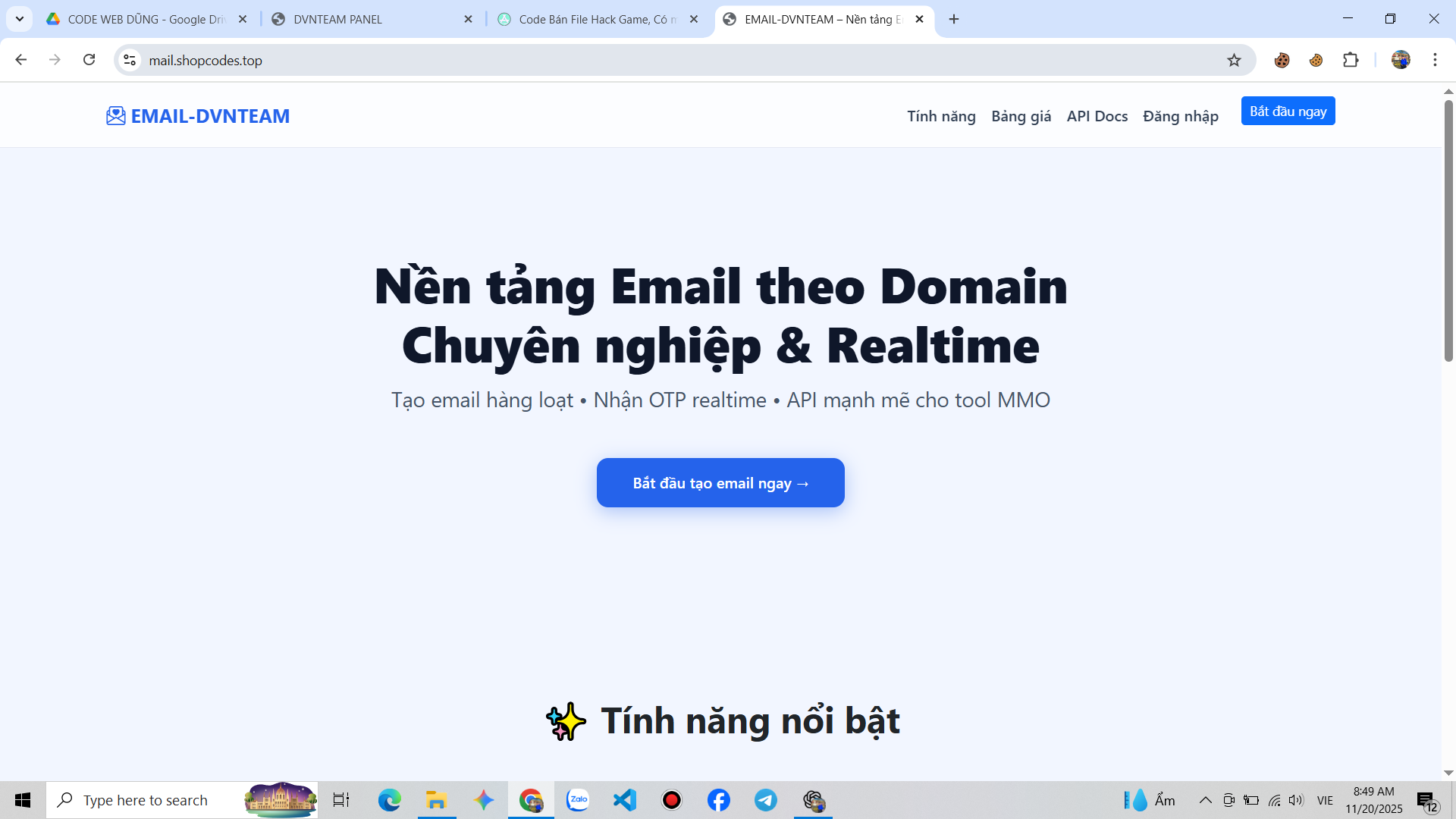
Task: Bookmark this page with star icon
Action: 1234,60
